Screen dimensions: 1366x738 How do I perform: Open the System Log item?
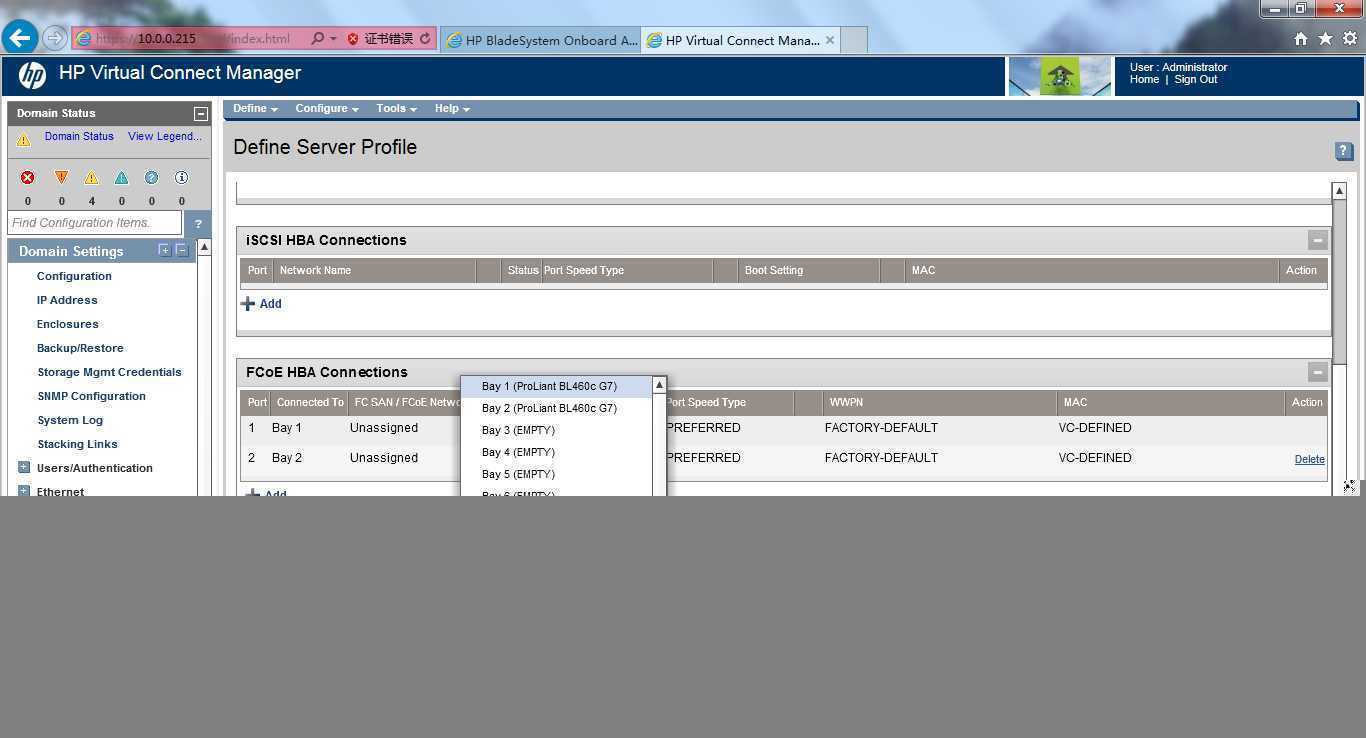tap(70, 420)
